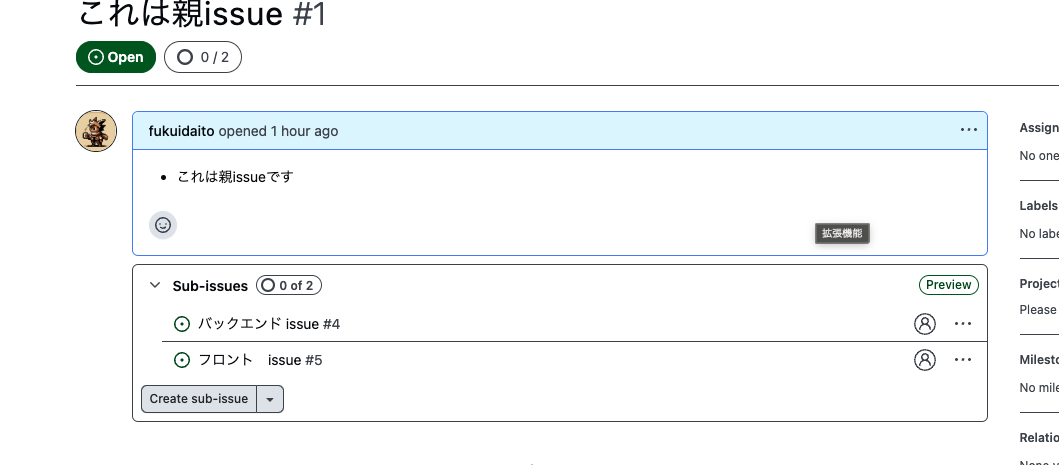Assign someone to バックエンド issue #4
The height and width of the screenshot is (465, 1059).
point(925,324)
